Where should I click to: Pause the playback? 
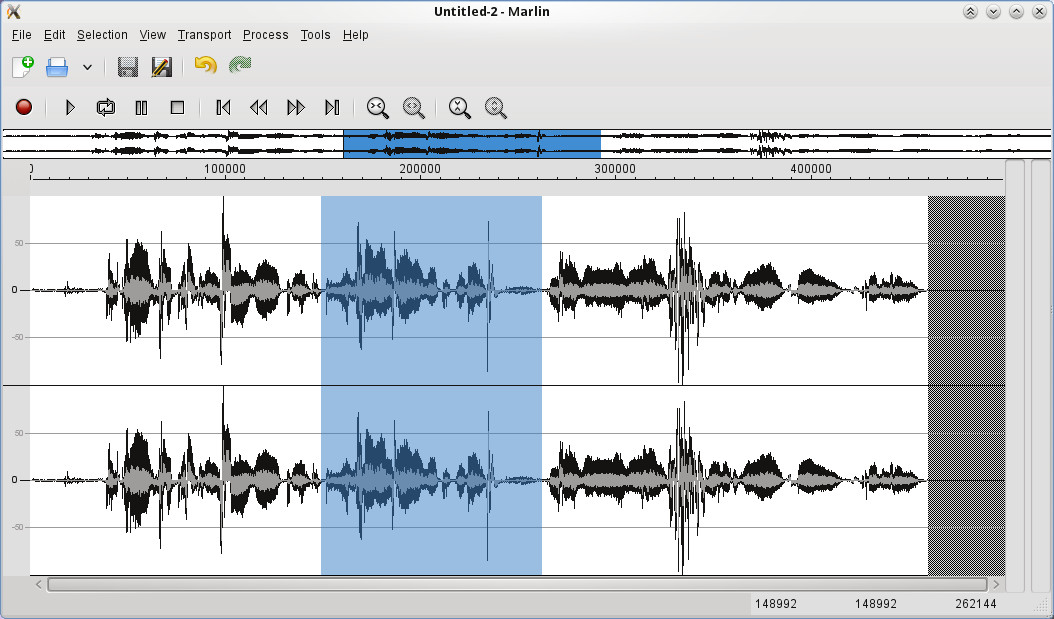[x=141, y=107]
